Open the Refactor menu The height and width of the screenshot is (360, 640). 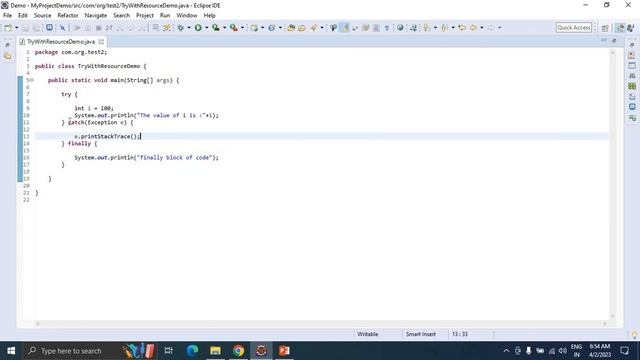68,16
